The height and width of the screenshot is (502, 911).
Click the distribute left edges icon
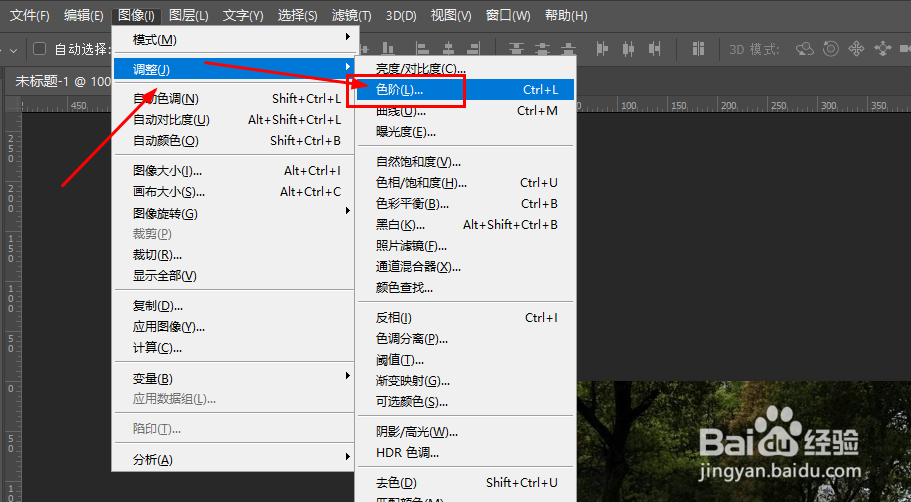[602, 49]
